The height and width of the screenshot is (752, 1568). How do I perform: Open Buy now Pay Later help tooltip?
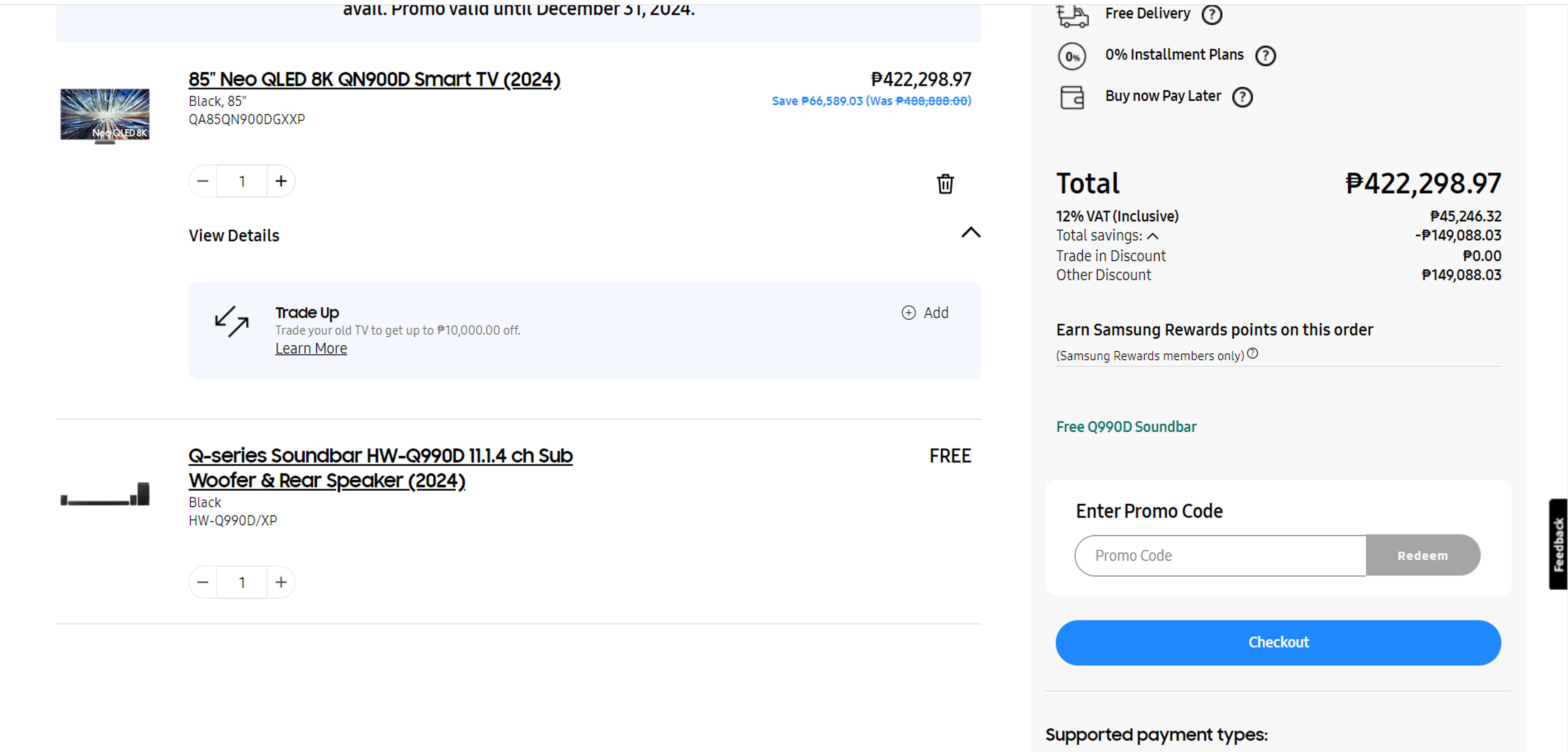coord(1242,96)
